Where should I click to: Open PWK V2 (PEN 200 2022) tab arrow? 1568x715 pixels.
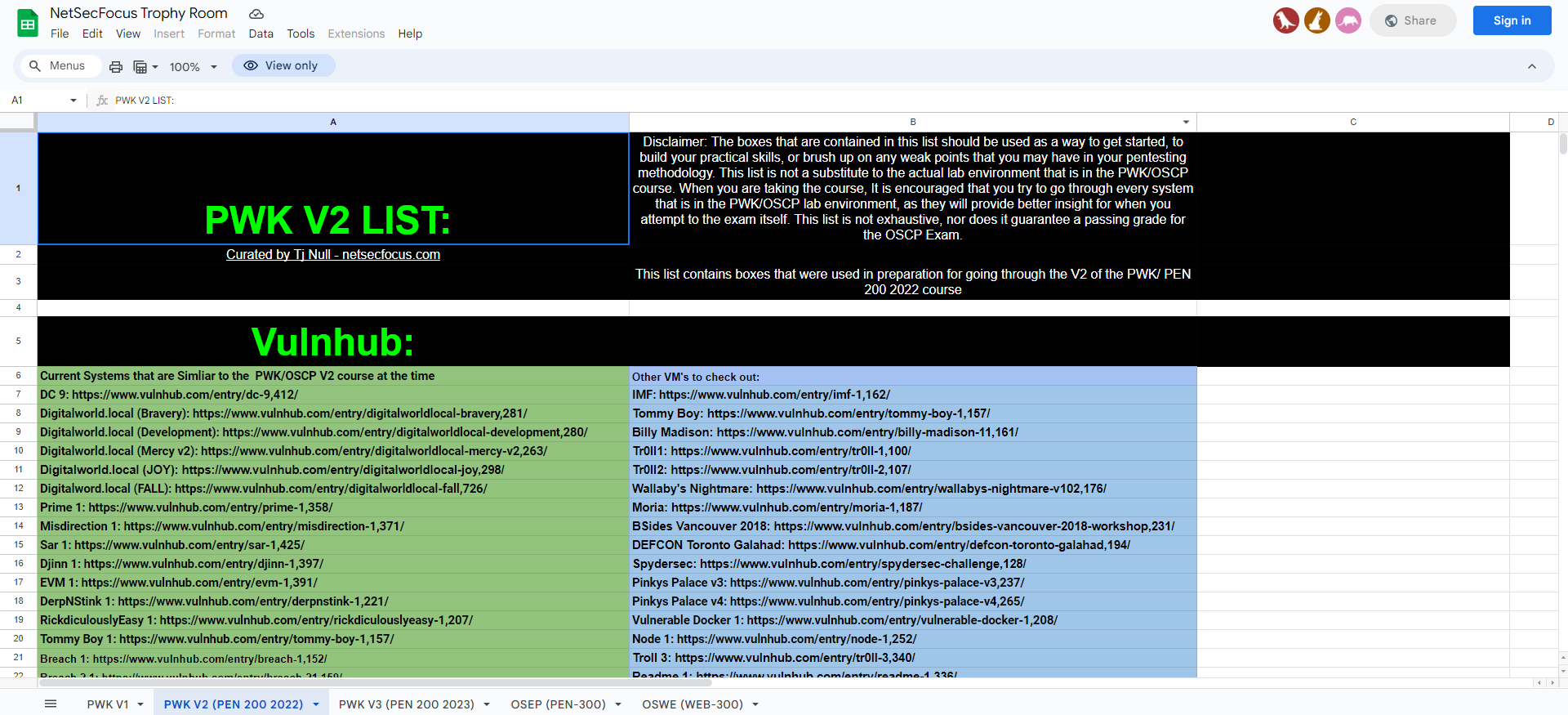316,704
